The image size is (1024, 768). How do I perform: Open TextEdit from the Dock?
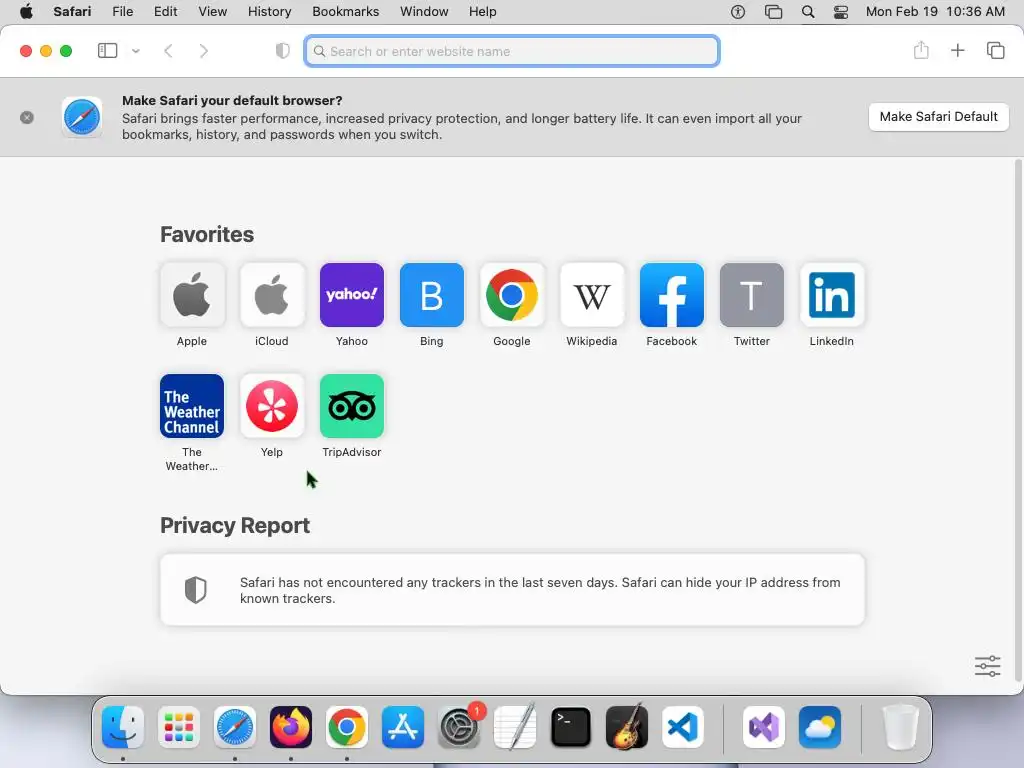click(515, 727)
